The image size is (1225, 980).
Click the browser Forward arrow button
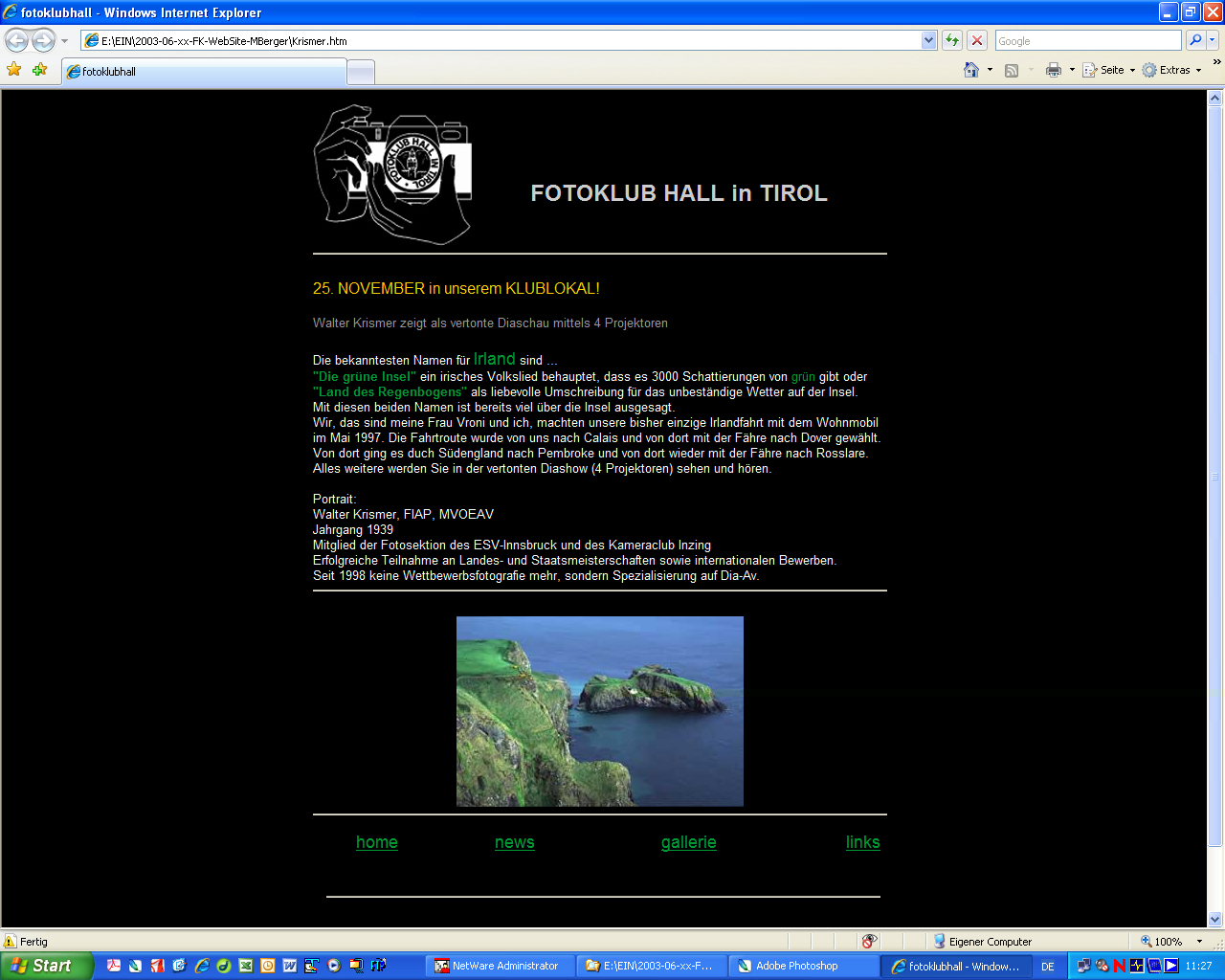[44, 40]
